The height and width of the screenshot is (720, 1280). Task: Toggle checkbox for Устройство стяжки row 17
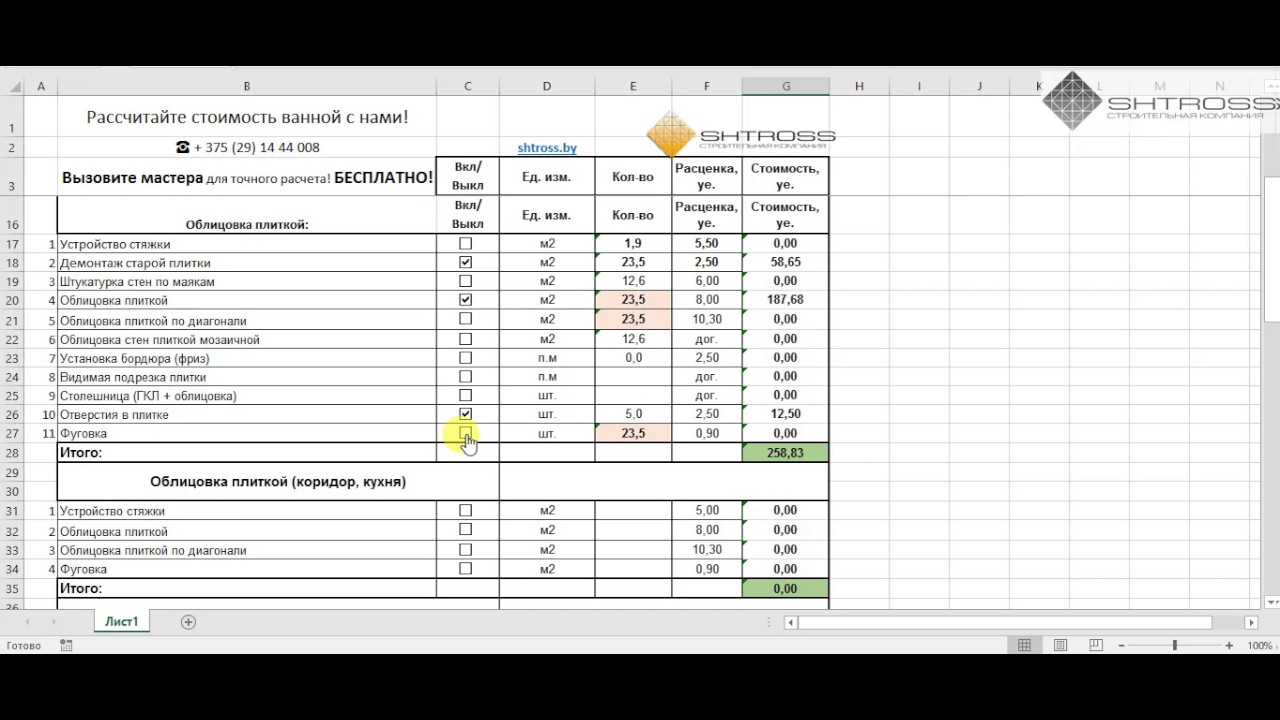click(x=465, y=244)
